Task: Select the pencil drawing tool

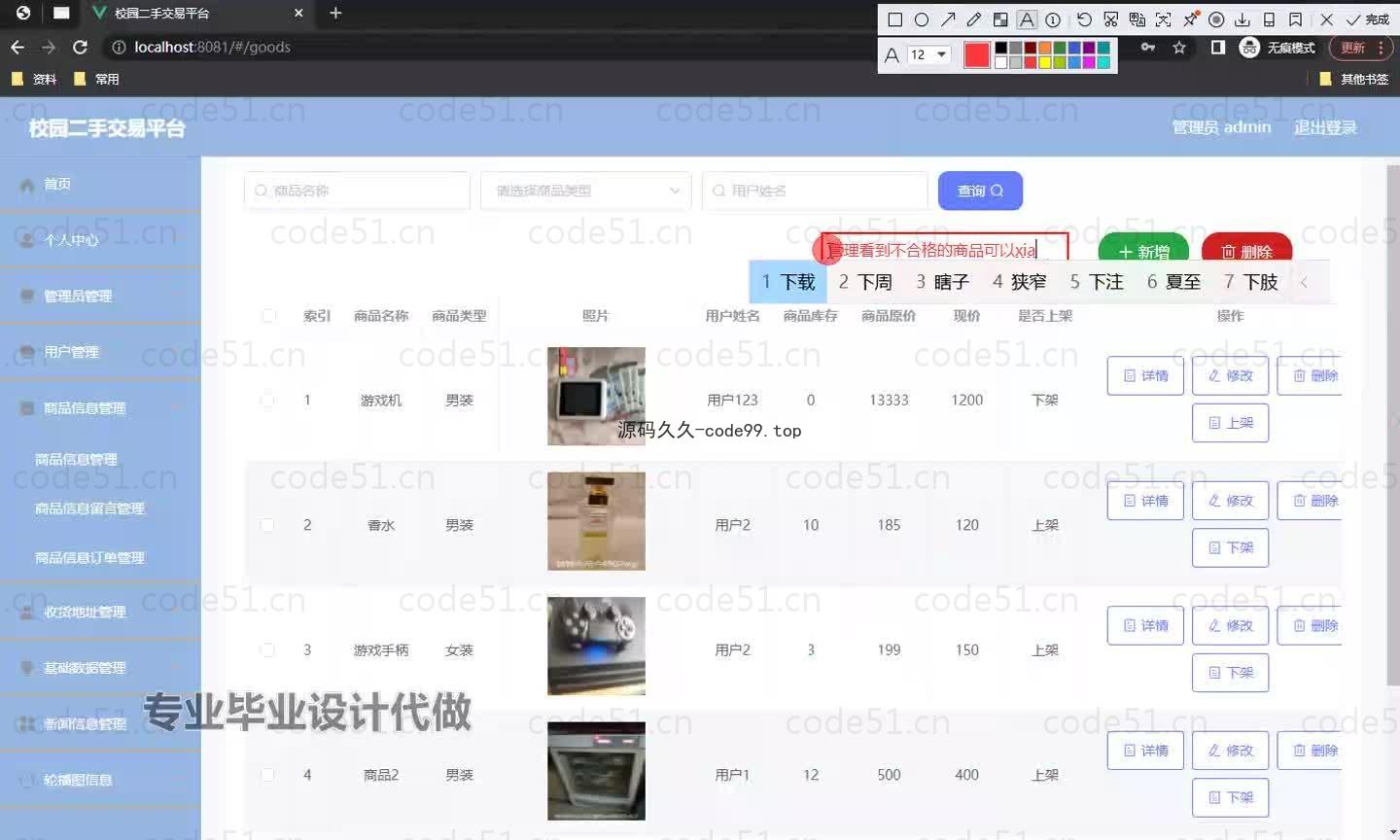Action: point(974,19)
